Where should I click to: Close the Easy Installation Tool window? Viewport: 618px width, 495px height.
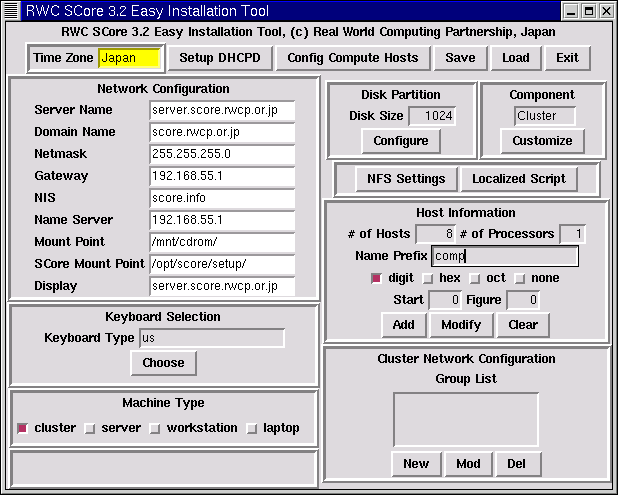(607, 11)
